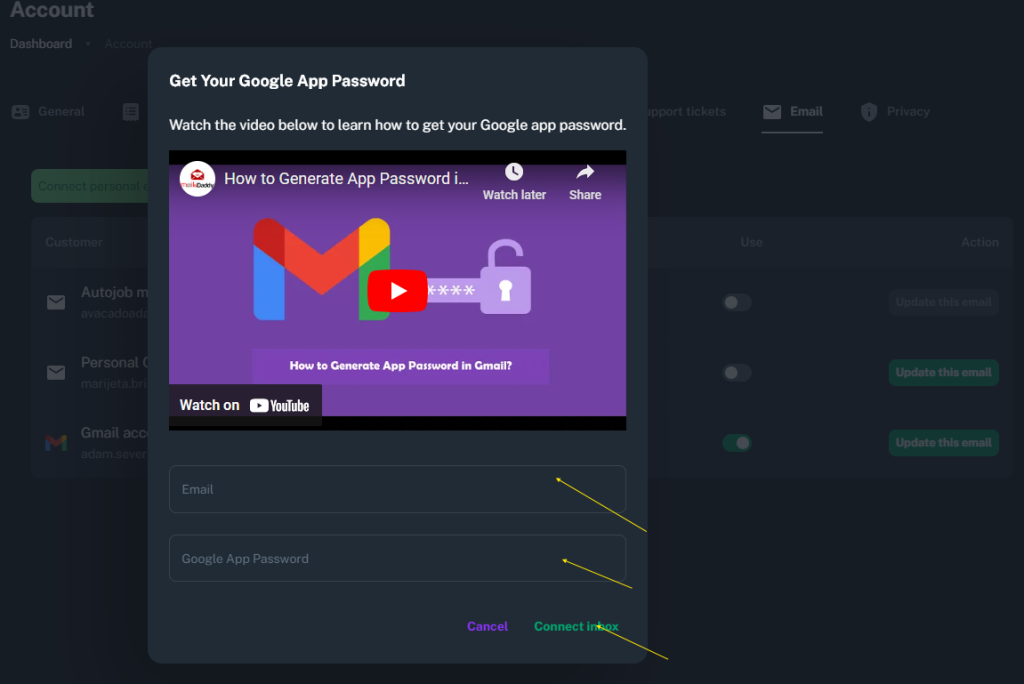Click the Connect personal green button
The width and height of the screenshot is (1024, 684).
(89, 186)
